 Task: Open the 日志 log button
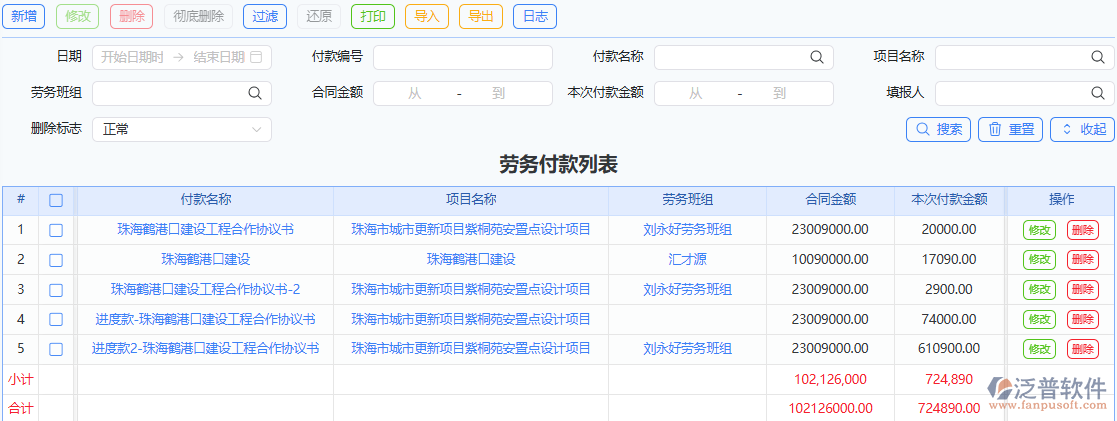[x=535, y=17]
